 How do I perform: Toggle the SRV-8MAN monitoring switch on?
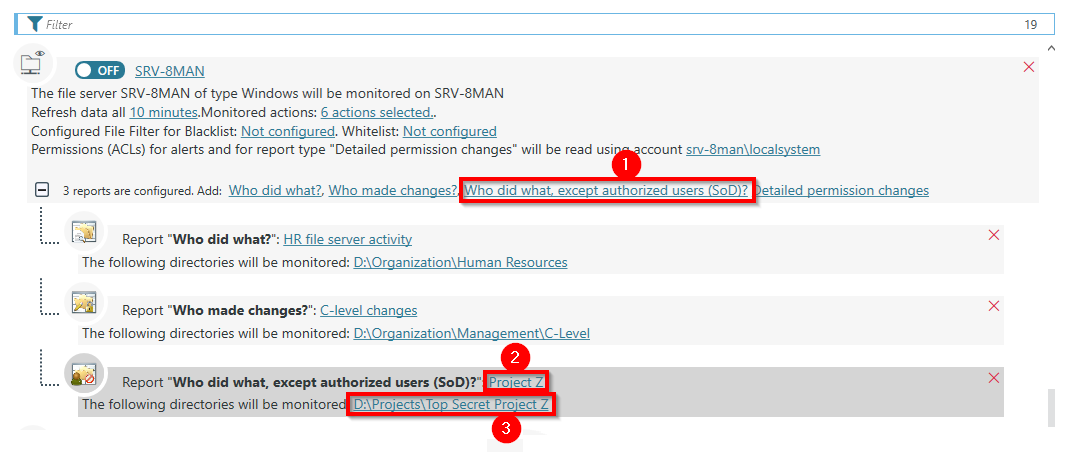[x=100, y=70]
